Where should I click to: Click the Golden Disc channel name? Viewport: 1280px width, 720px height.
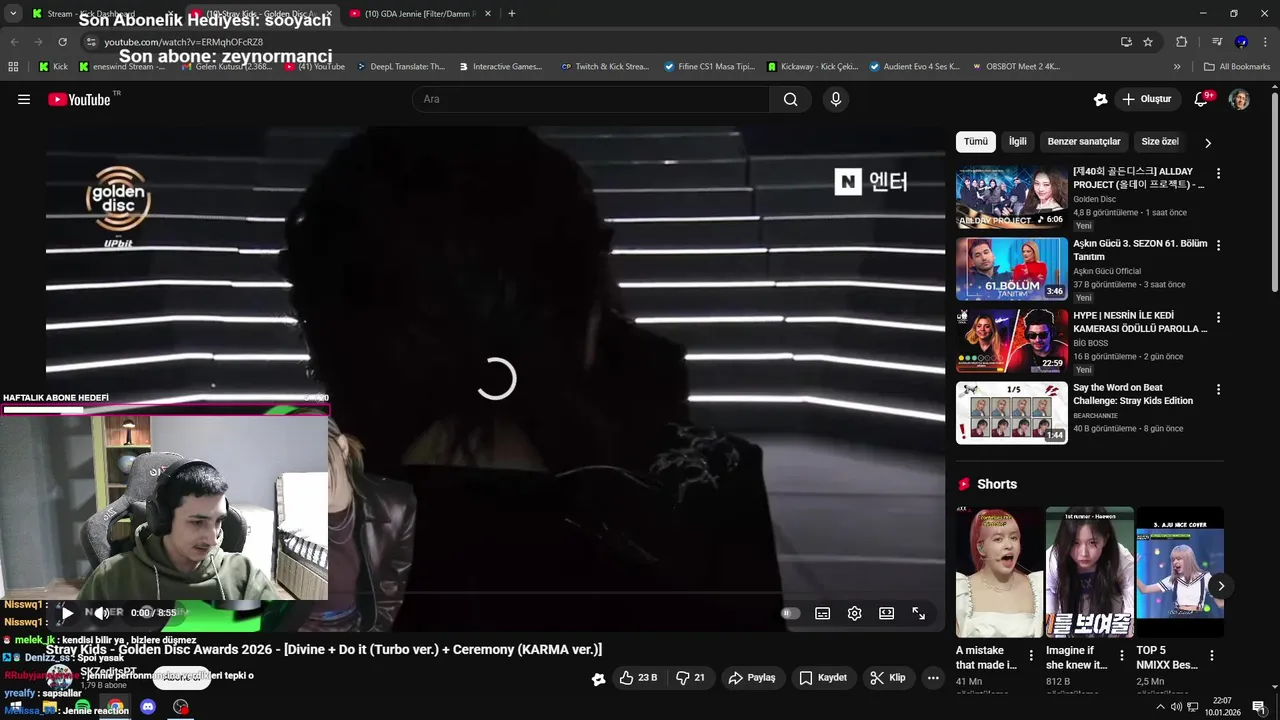(x=1095, y=199)
